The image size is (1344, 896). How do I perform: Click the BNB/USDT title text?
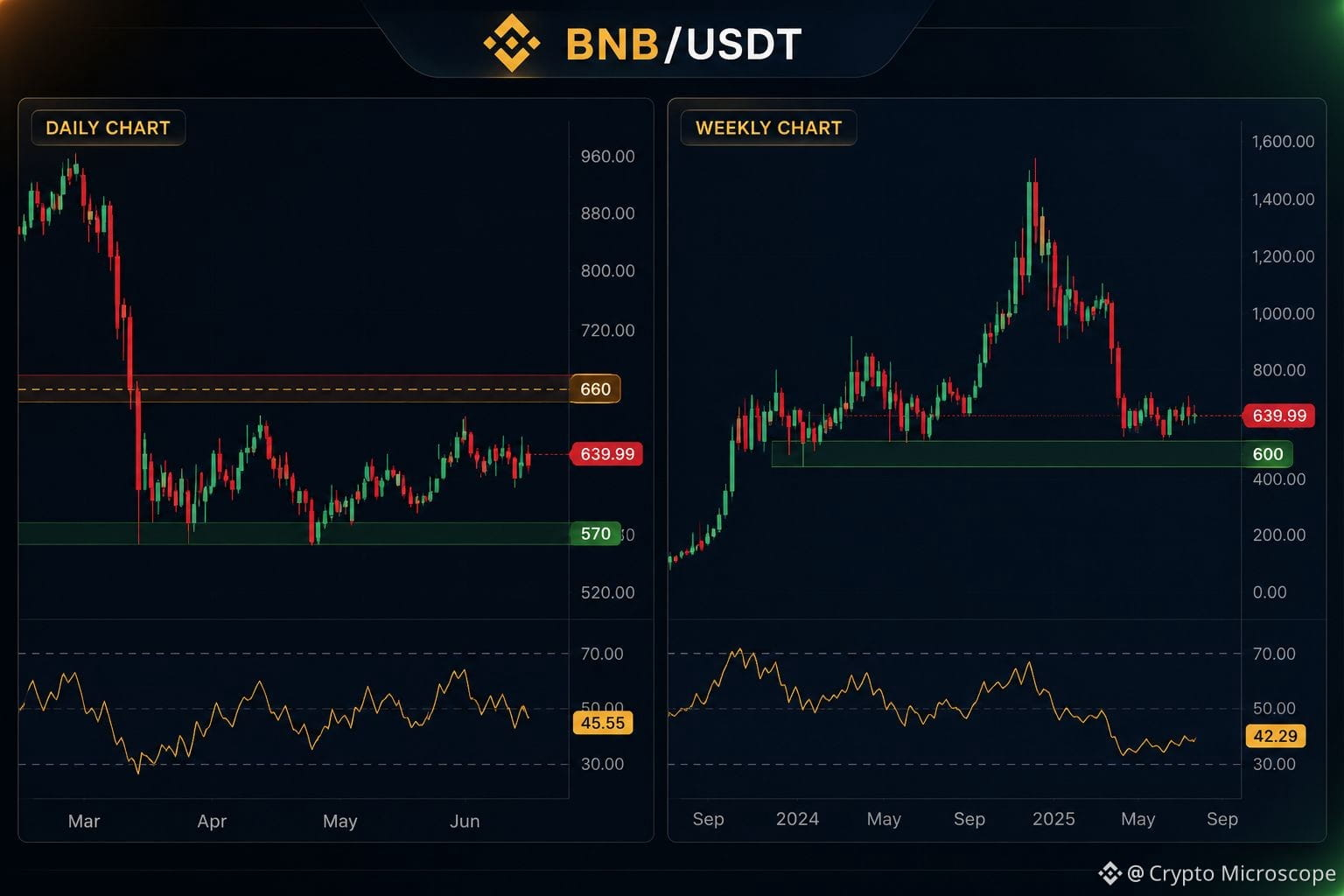(x=683, y=45)
